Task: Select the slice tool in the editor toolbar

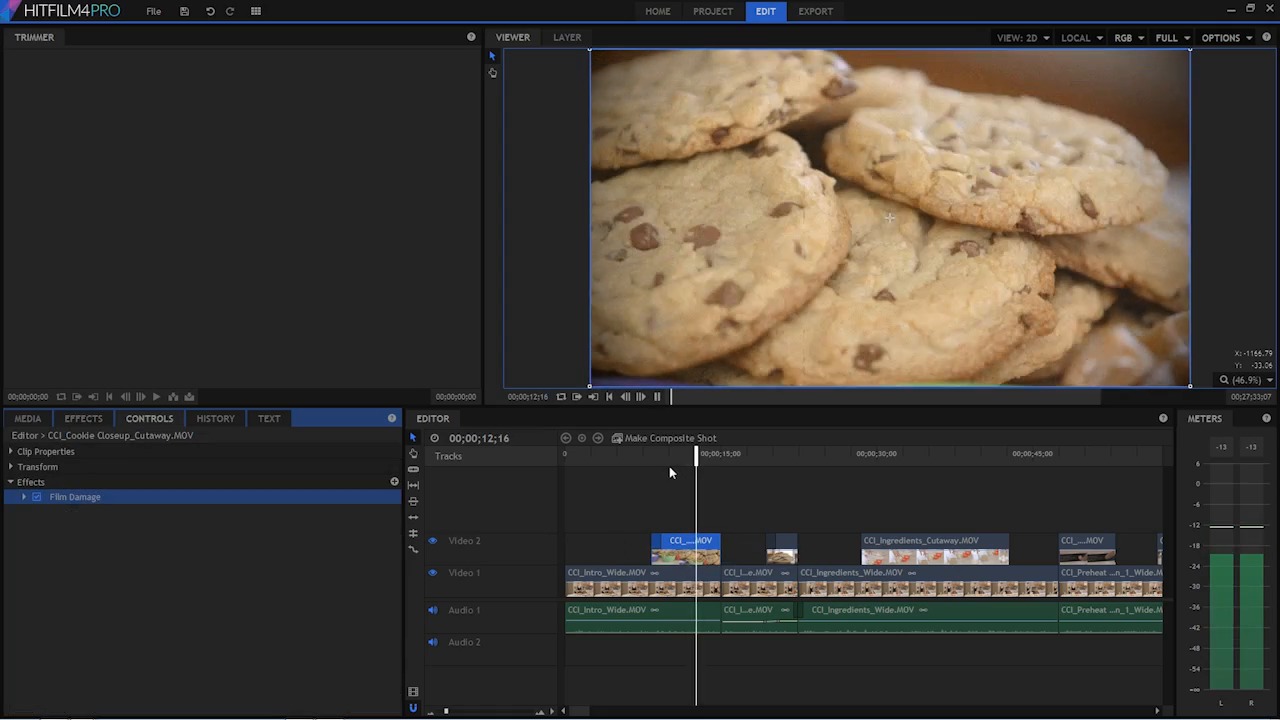Action: (x=413, y=469)
